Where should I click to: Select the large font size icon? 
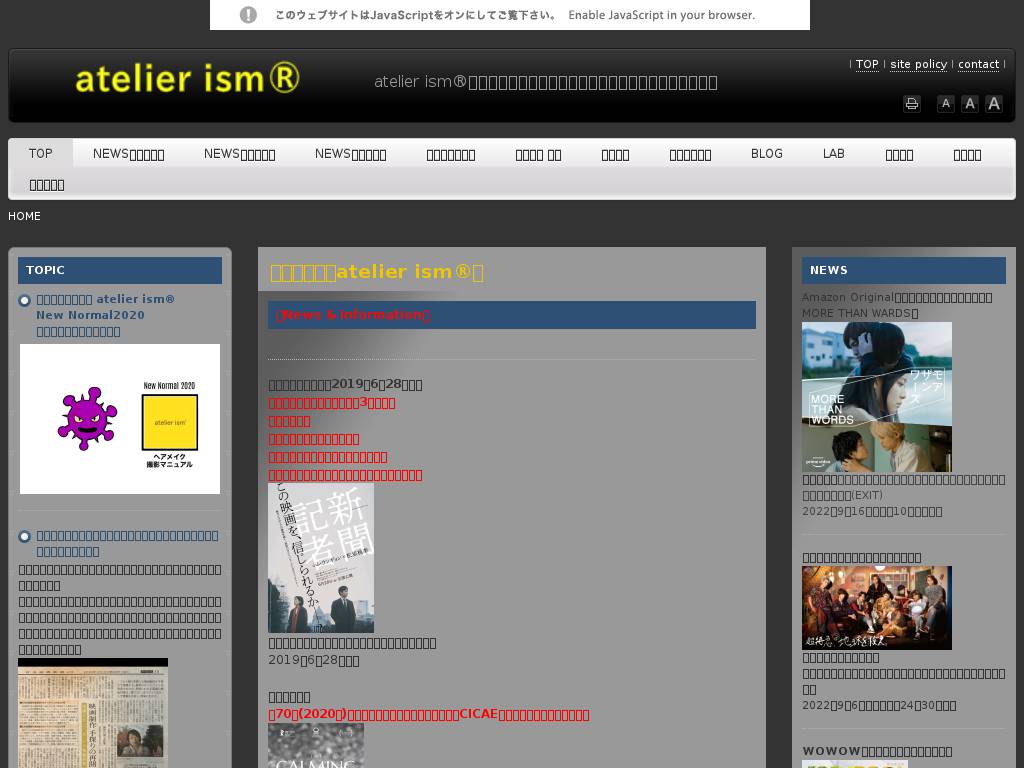pyautogui.click(x=993, y=104)
